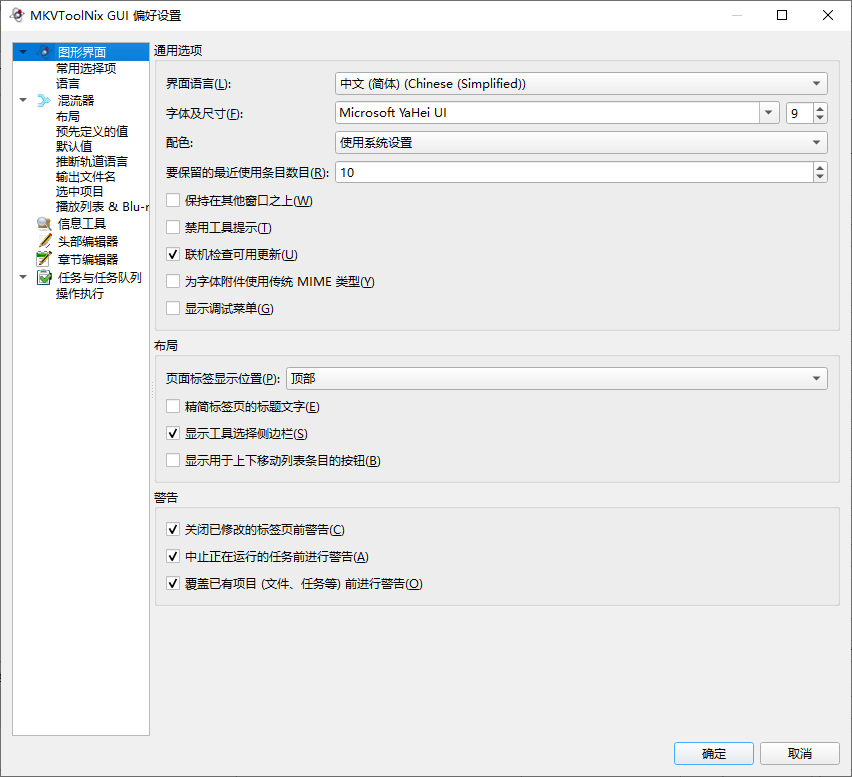Screen dimensions: 852x777
Task: Click the MKVToolNix application icon in the titlebar
Action: coord(15,15)
